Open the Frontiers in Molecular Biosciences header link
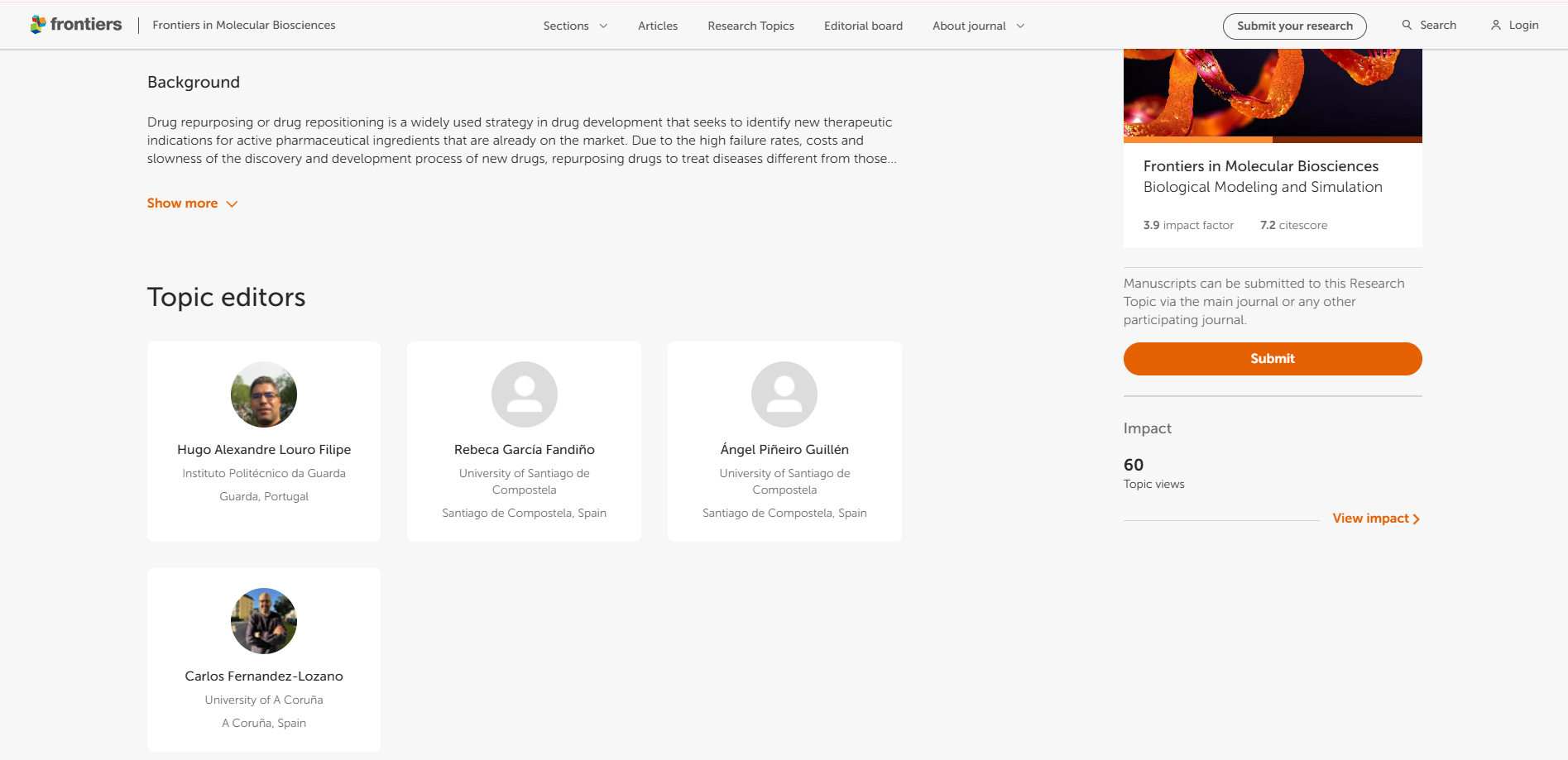1568x760 pixels. tap(244, 26)
